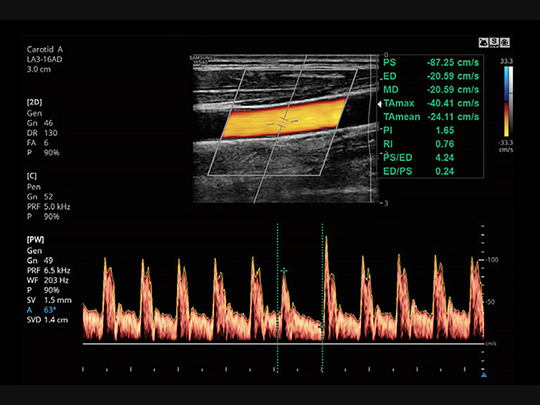
Task: Click the second green dotted measurement cursor line
Action: tap(322, 298)
